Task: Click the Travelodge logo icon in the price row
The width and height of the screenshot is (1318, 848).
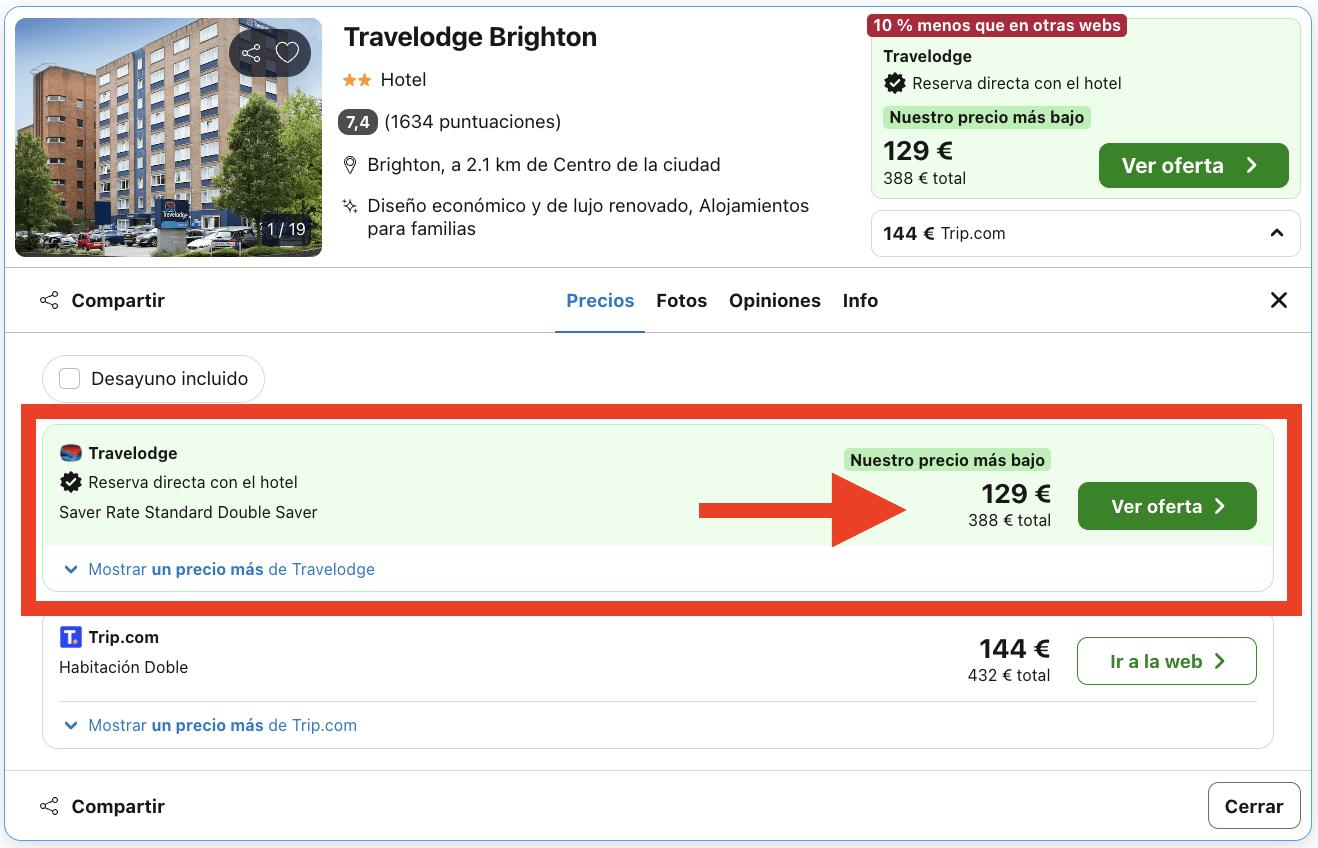Action: [71, 453]
